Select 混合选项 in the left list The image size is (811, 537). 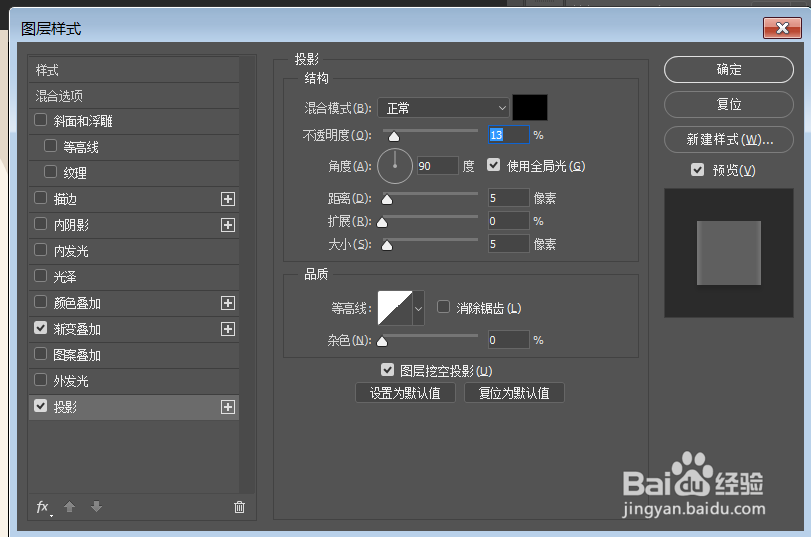pos(133,96)
